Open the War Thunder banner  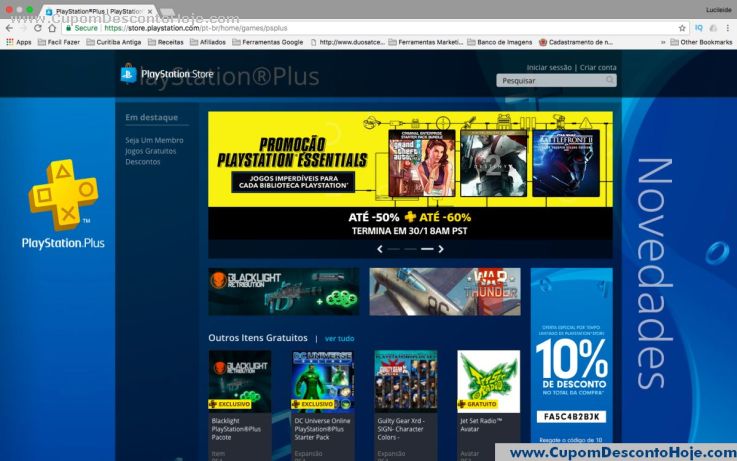pos(445,292)
